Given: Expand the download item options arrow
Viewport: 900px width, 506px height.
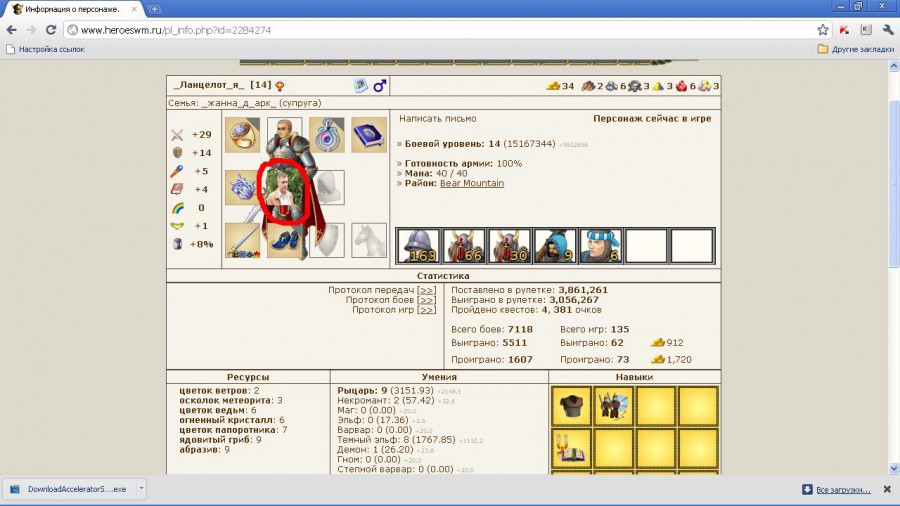Looking at the screenshot, I should point(140,489).
